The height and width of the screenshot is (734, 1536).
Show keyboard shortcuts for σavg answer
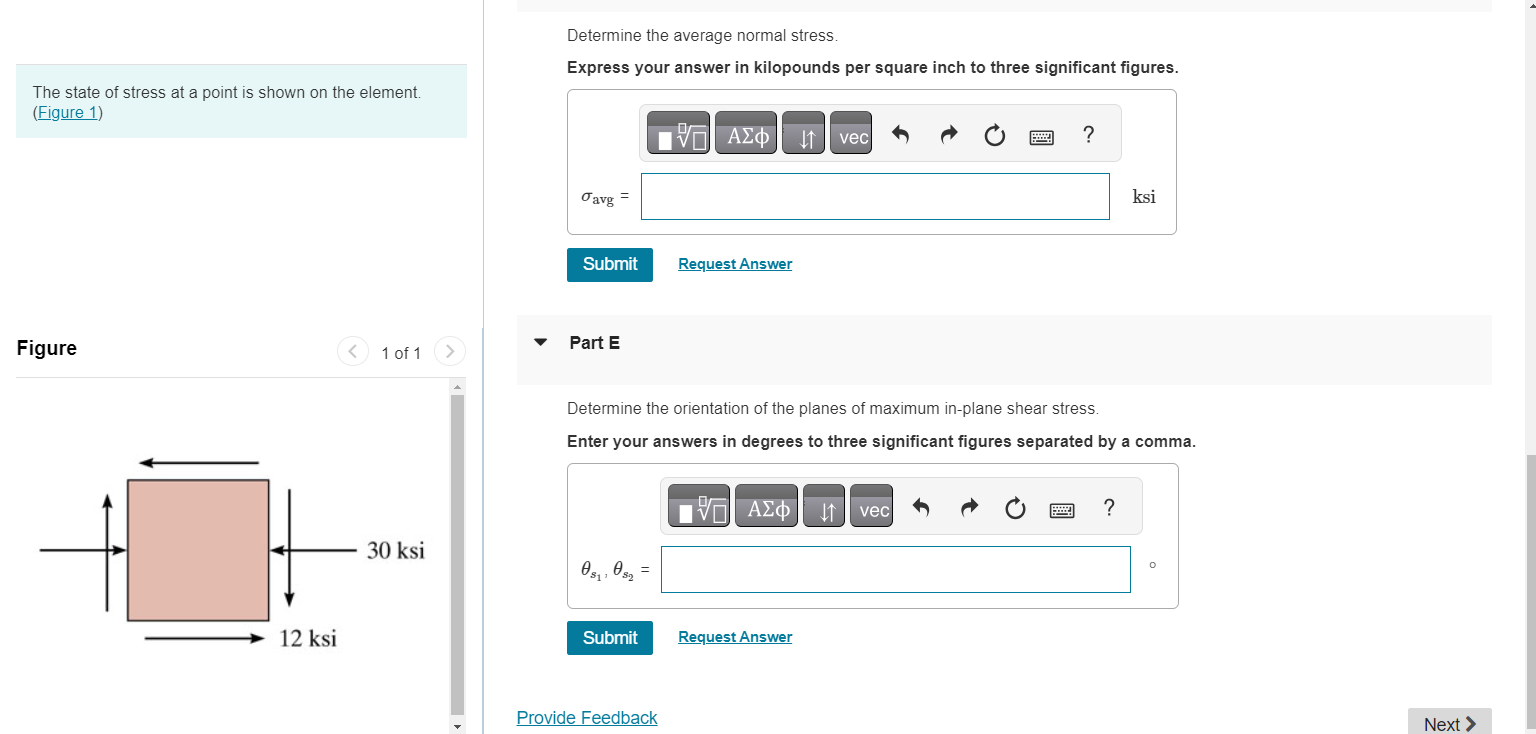[1041, 135]
